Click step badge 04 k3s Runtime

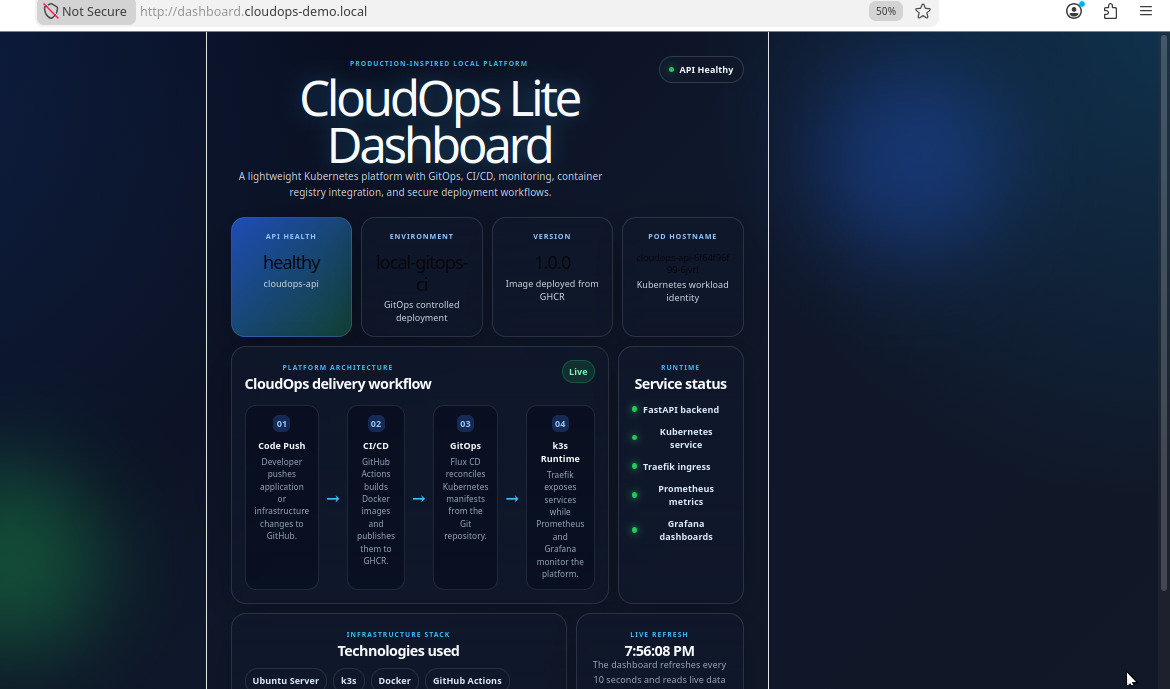tap(560, 424)
